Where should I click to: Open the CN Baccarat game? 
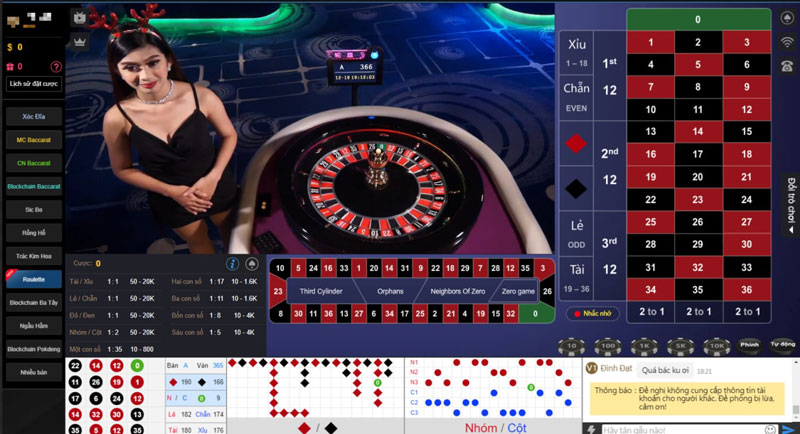pyautogui.click(x=34, y=163)
